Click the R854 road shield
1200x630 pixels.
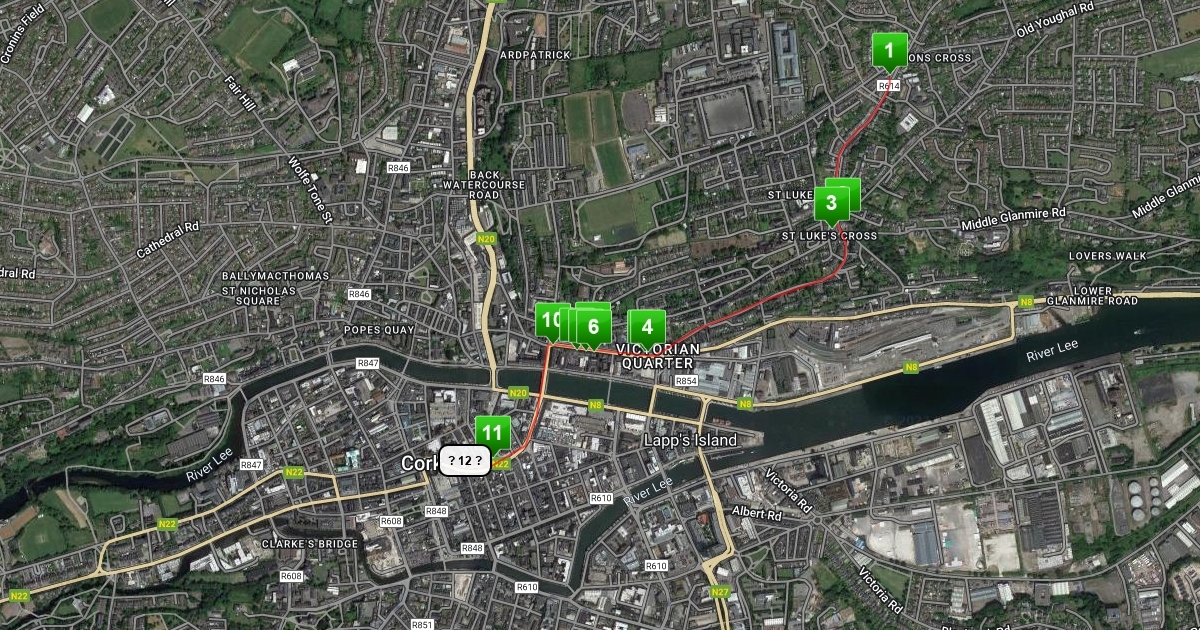point(686,381)
